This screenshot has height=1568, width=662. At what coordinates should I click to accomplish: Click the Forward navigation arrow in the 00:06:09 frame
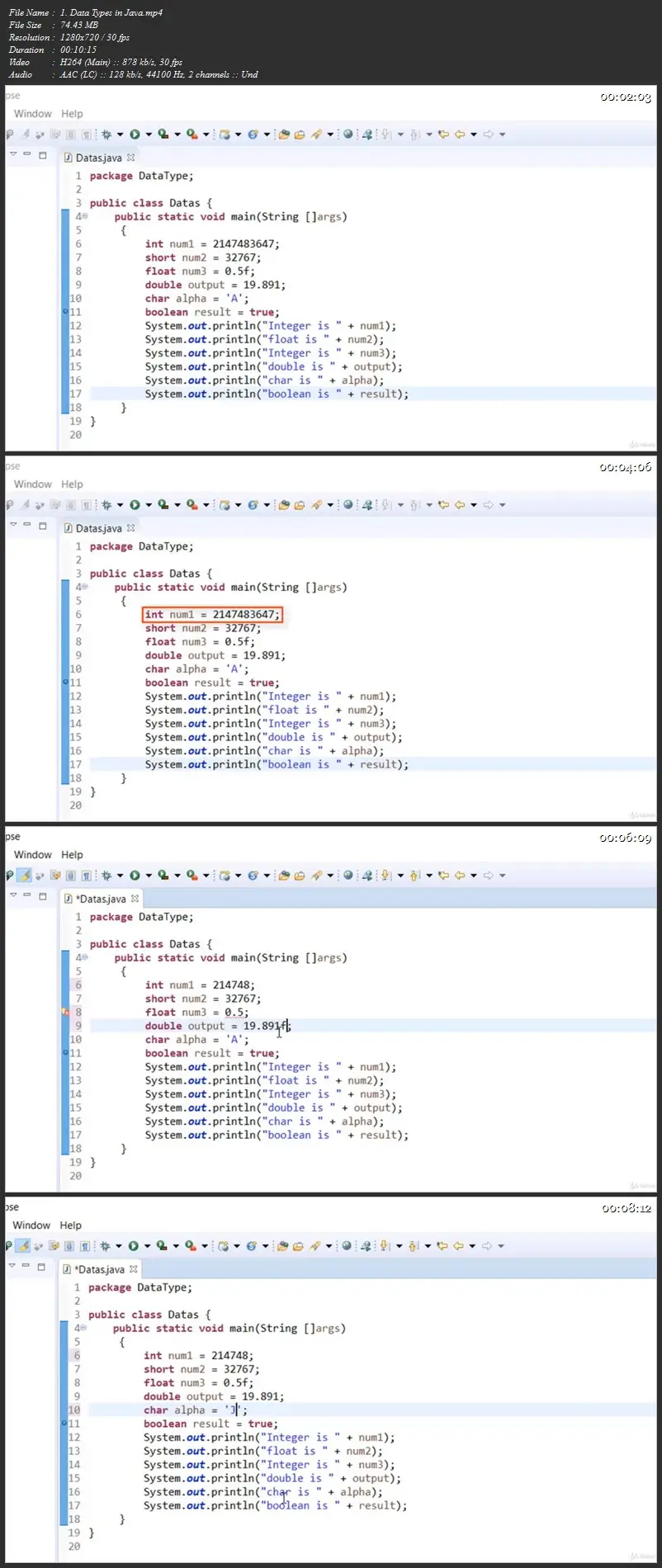point(489,875)
